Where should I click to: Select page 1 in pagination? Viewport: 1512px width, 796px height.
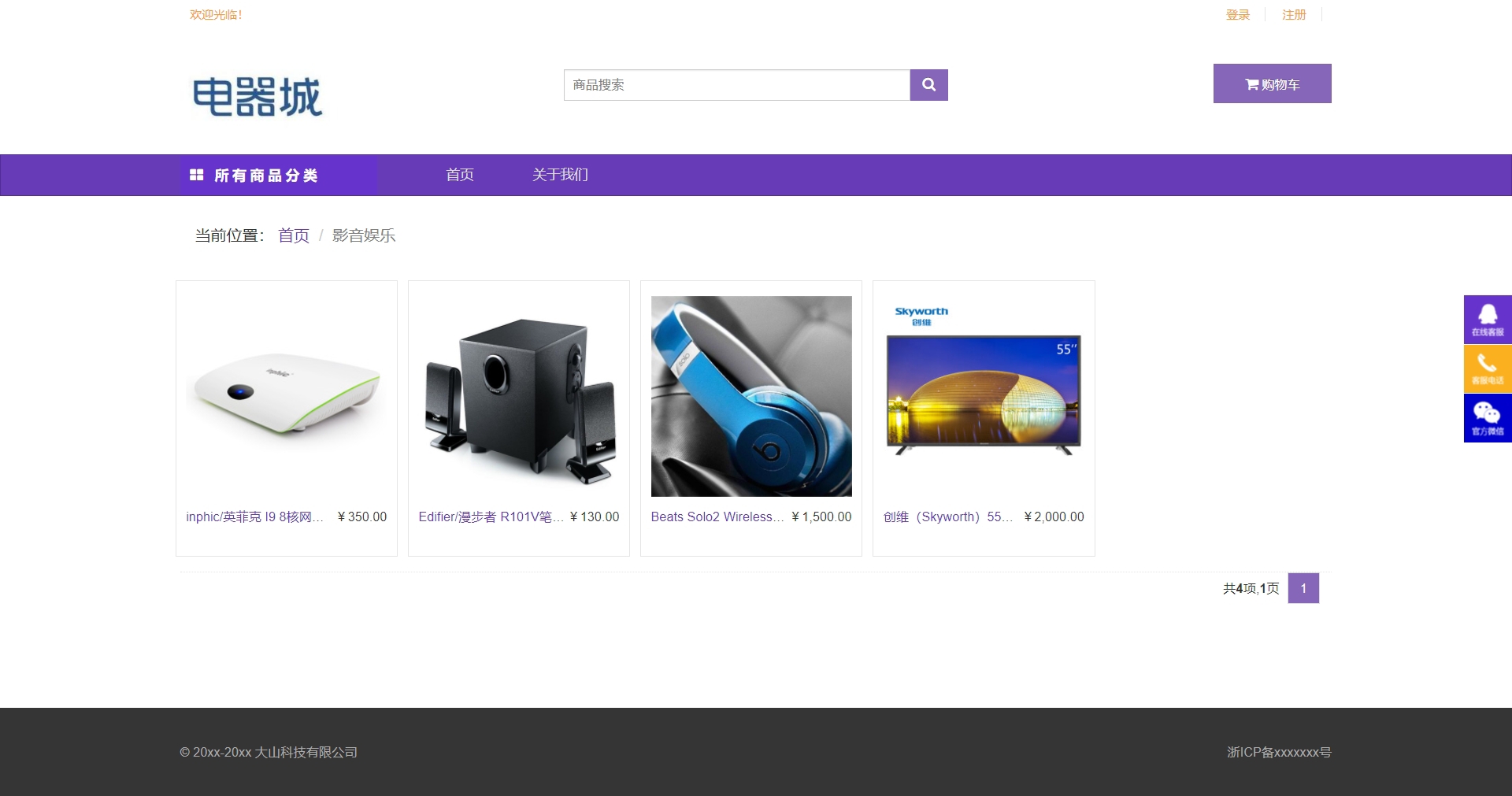[x=1303, y=588]
